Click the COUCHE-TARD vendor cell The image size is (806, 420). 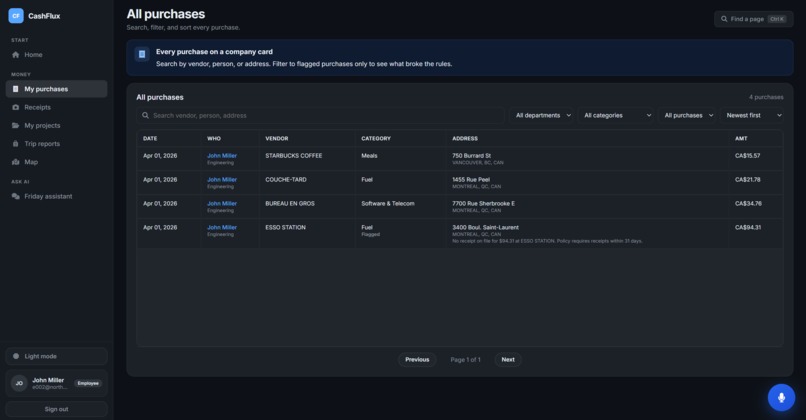coord(286,179)
